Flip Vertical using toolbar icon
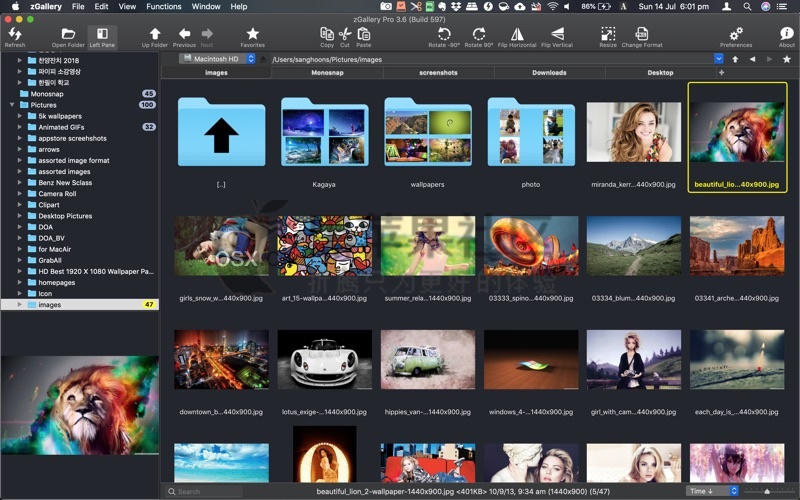 (x=557, y=37)
